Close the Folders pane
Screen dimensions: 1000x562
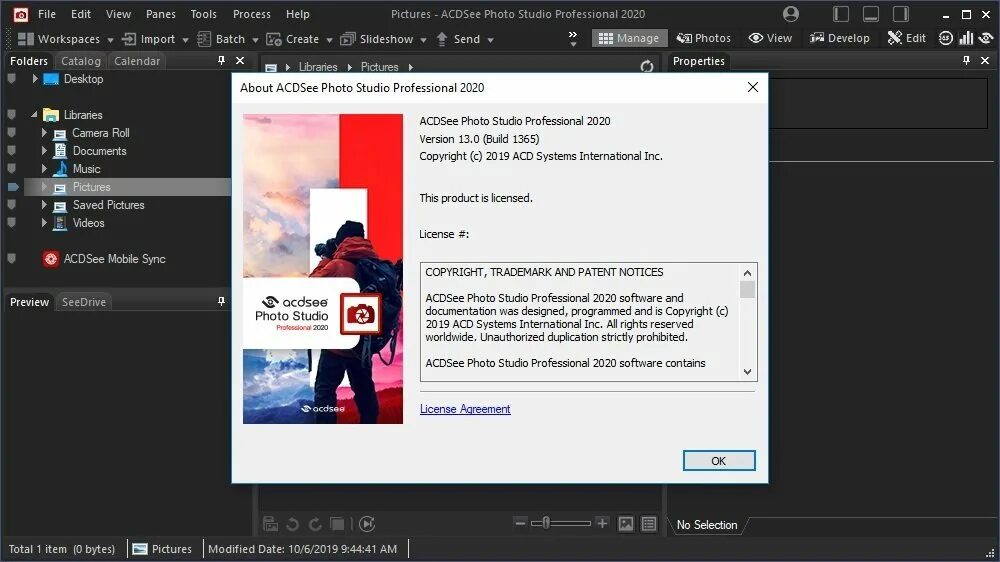(x=240, y=60)
